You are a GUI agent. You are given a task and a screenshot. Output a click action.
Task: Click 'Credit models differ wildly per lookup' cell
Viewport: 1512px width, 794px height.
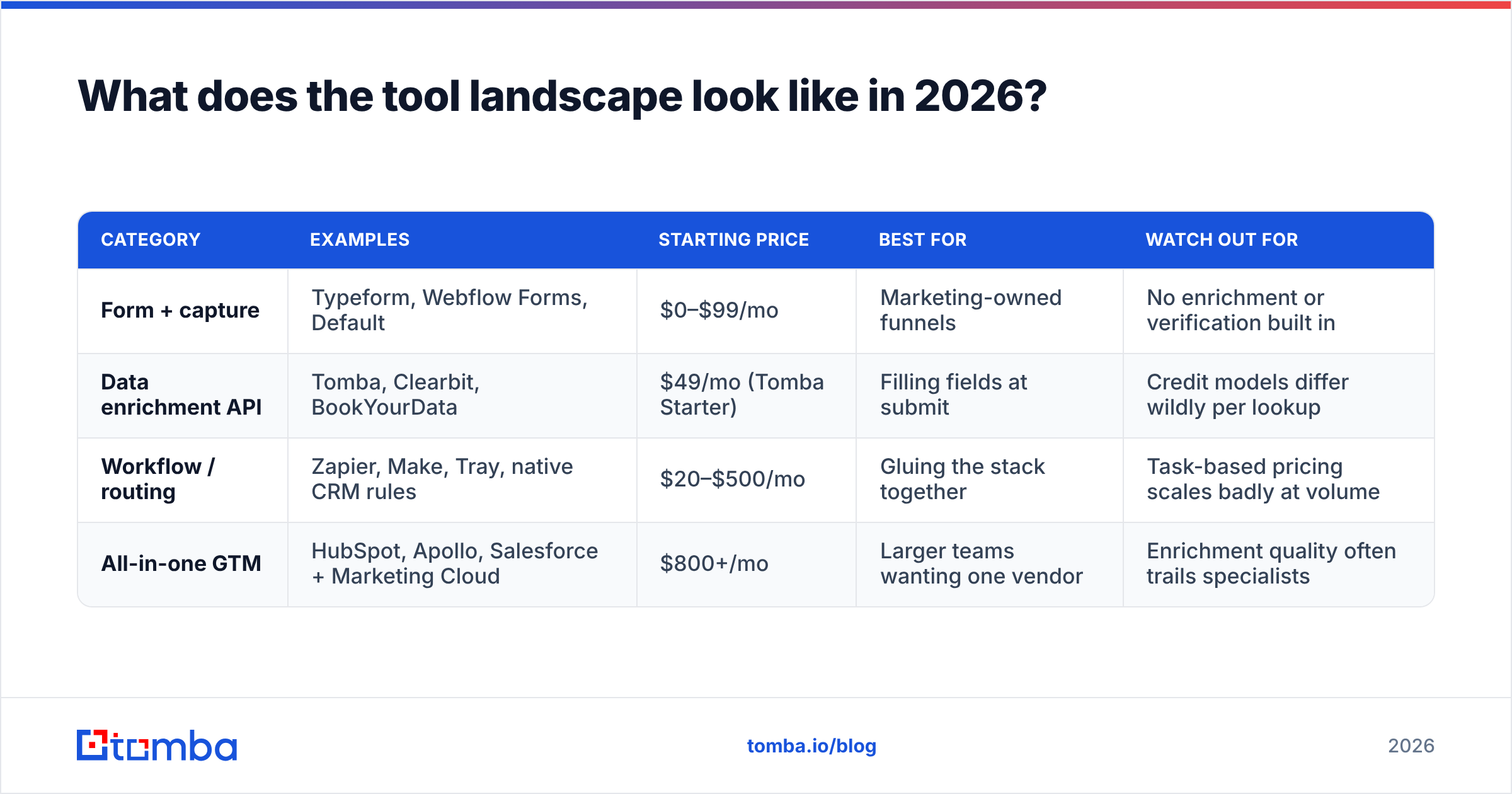(x=1279, y=395)
